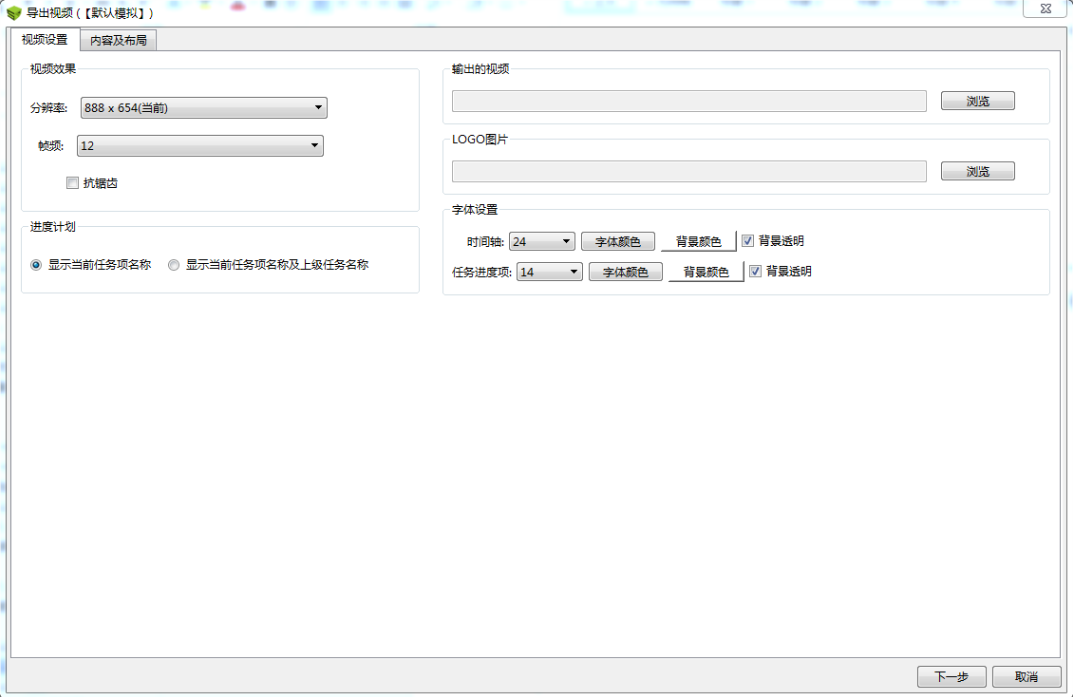This screenshot has width=1073, height=697.
Task: Select 显示当前任务项名称 radio option
Action: tap(36, 265)
